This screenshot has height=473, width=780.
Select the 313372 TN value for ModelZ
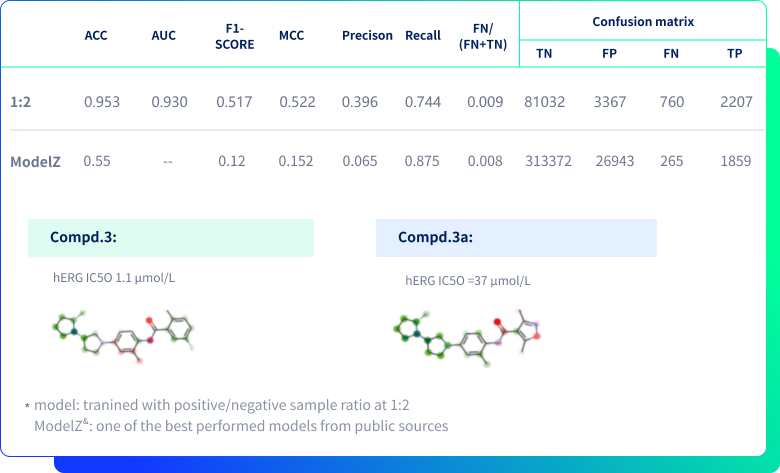click(x=548, y=162)
